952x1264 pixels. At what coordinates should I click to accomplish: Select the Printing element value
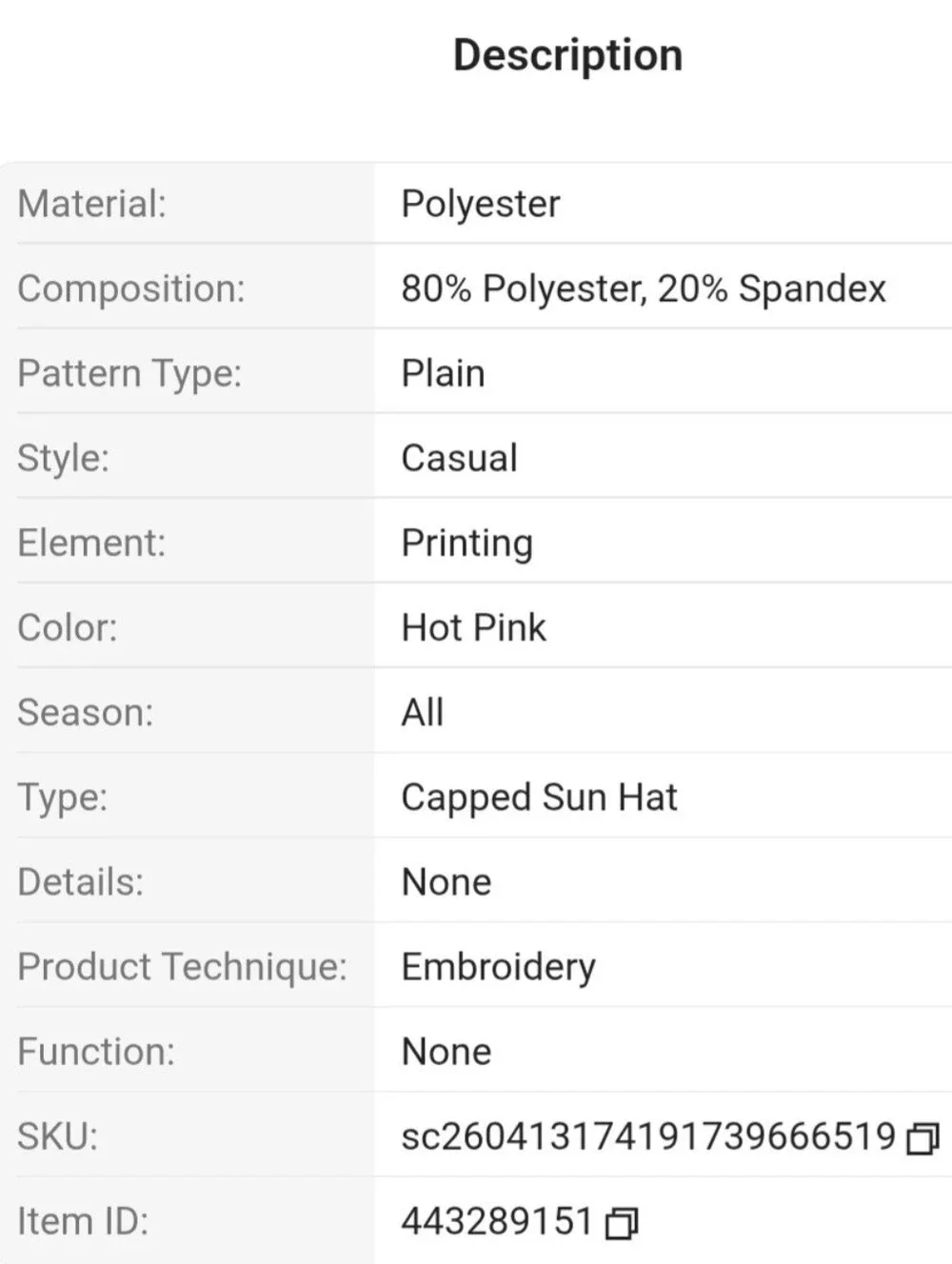pyautogui.click(x=466, y=543)
